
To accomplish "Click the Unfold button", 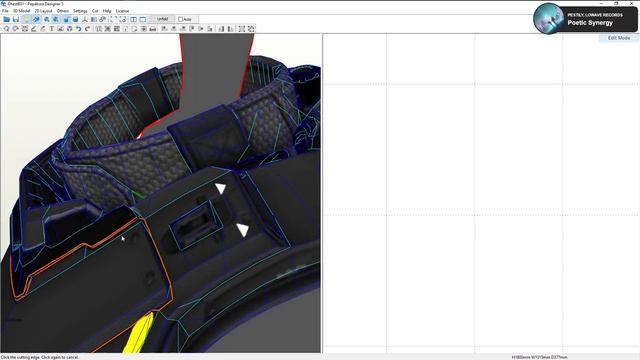I will [x=162, y=19].
